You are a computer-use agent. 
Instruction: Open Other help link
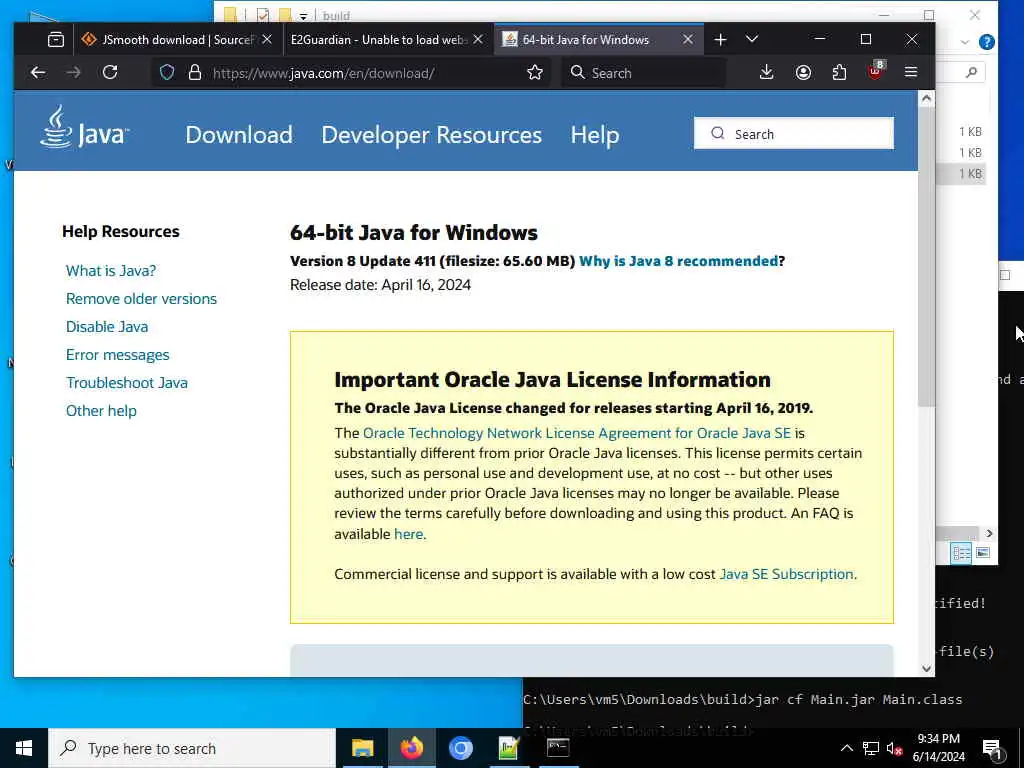point(101,411)
